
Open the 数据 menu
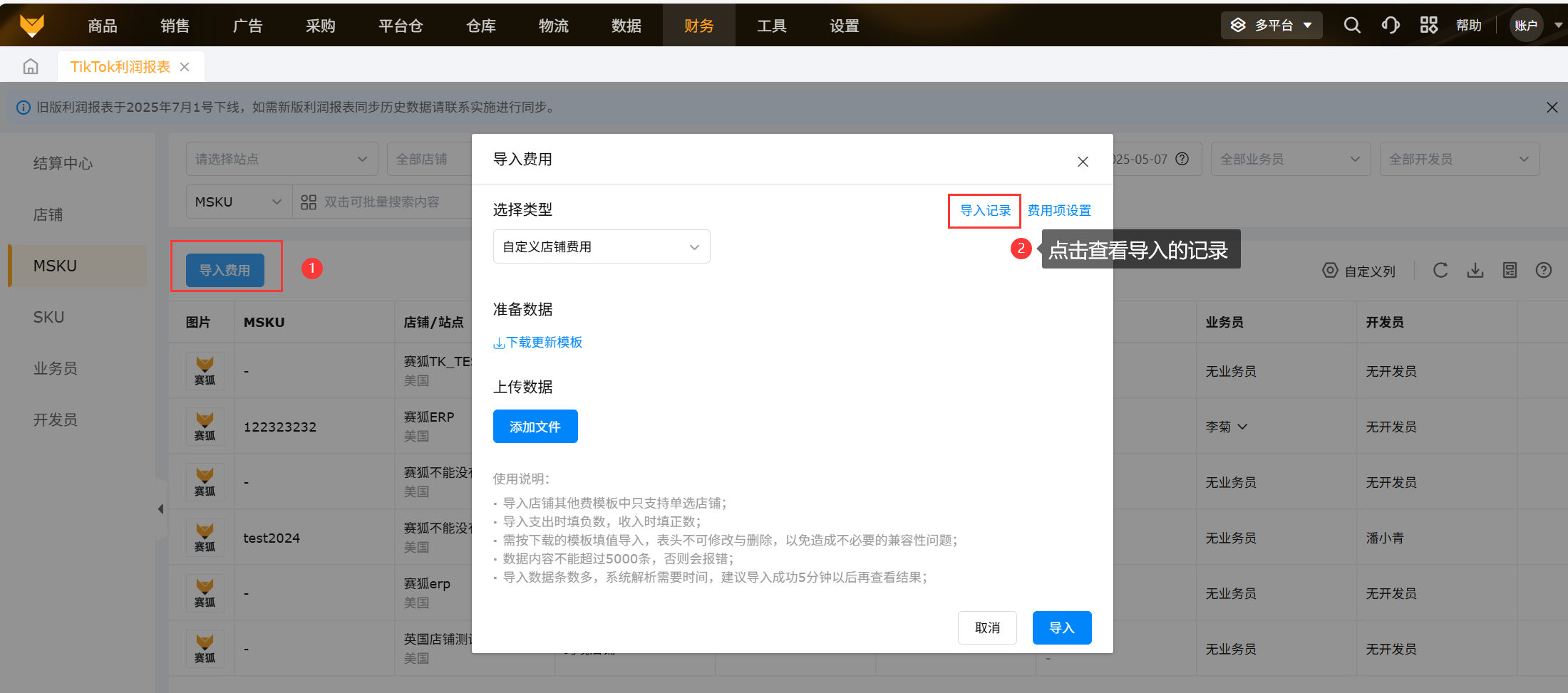[x=626, y=26]
